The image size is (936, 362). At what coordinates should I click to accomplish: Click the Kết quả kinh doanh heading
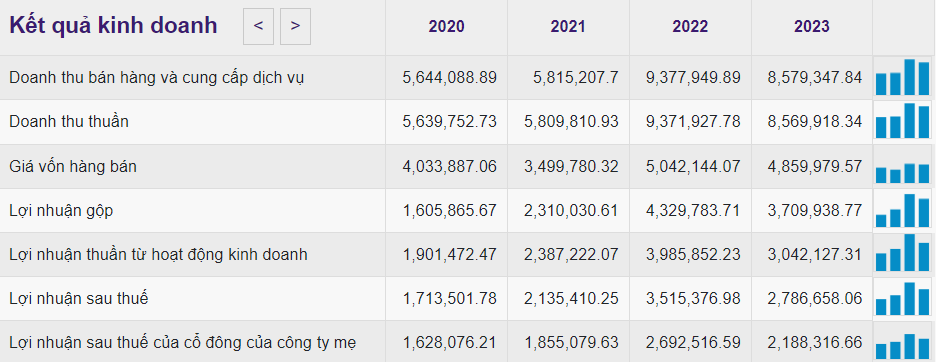click(113, 26)
